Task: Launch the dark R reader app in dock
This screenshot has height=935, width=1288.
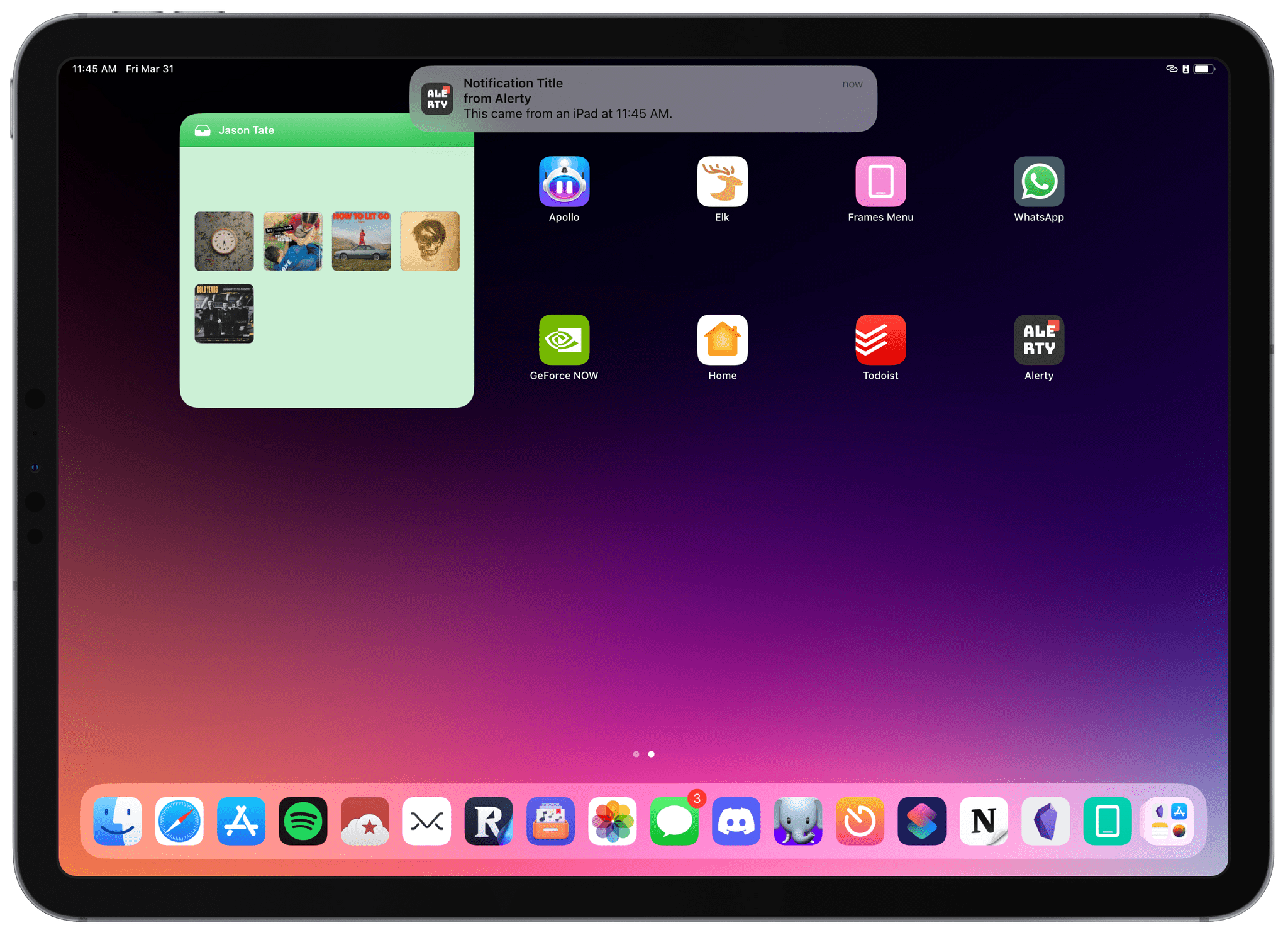Action: tap(489, 821)
